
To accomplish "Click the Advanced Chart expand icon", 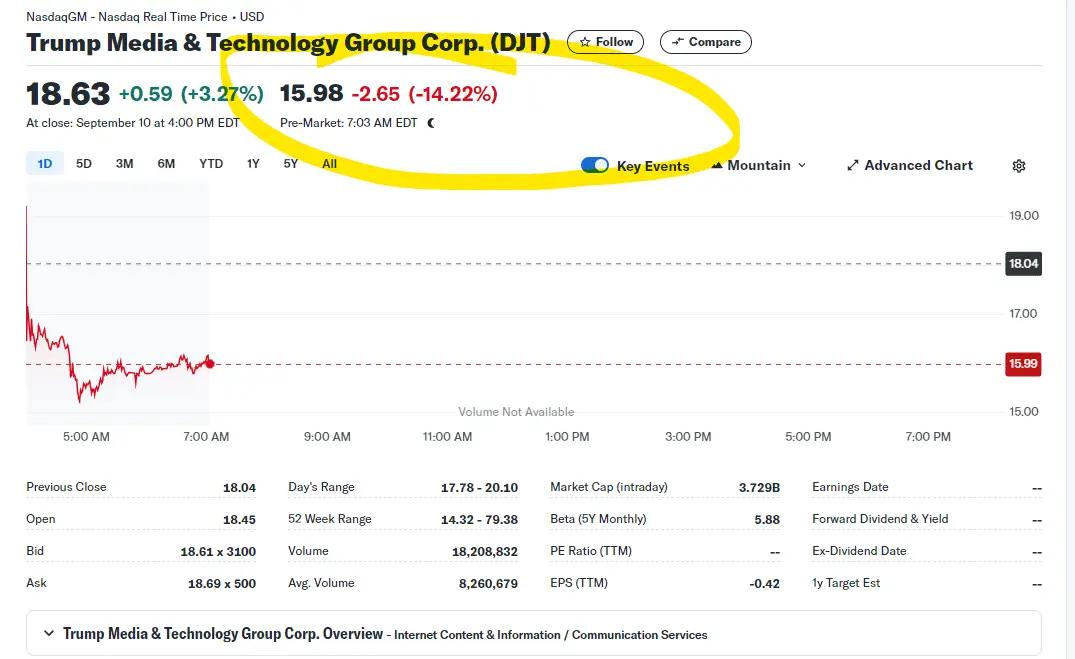I will click(853, 166).
